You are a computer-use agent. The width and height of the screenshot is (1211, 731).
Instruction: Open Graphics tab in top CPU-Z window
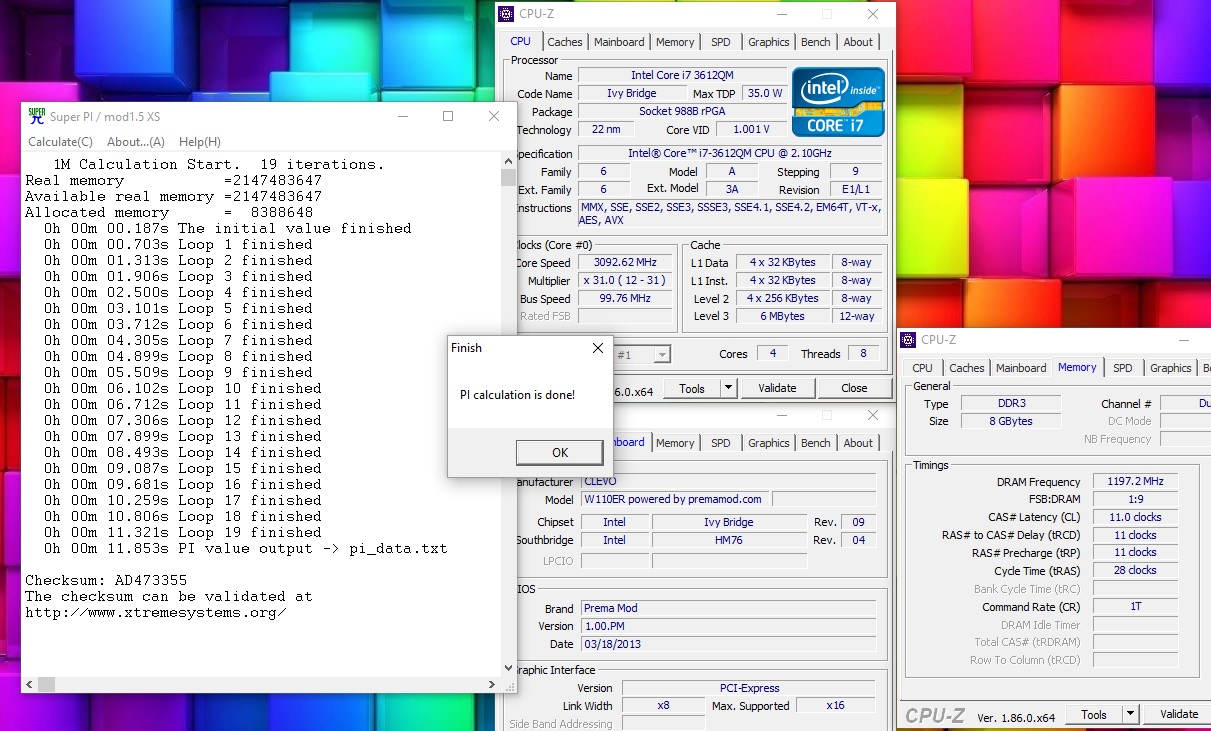769,42
